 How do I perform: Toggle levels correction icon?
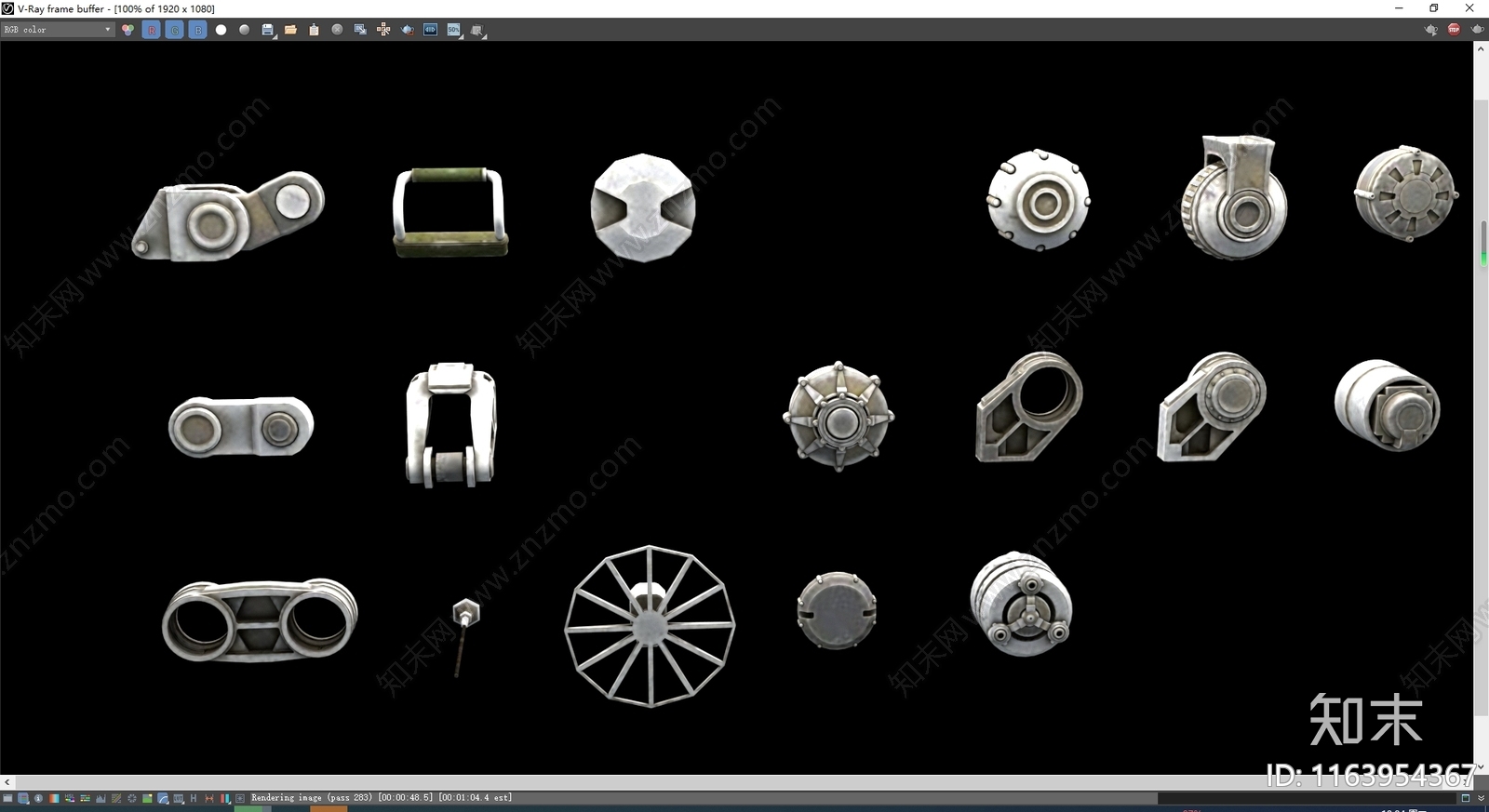(x=101, y=798)
